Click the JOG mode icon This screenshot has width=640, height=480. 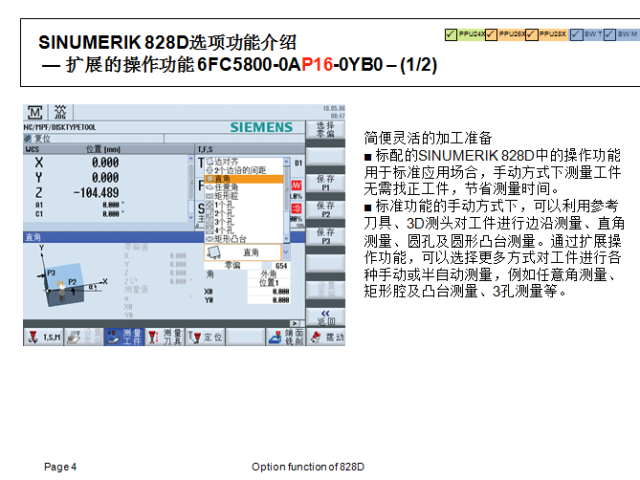point(60,112)
